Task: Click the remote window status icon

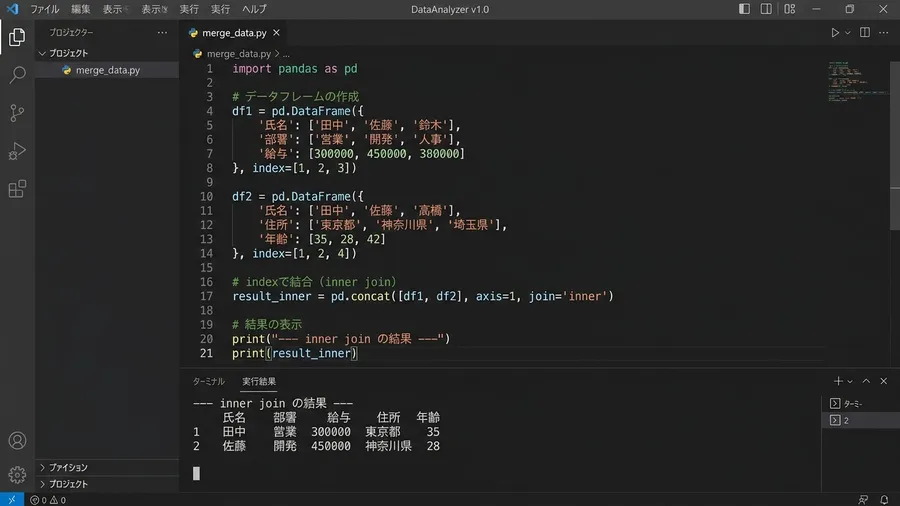Action: pyautogui.click(x=11, y=500)
